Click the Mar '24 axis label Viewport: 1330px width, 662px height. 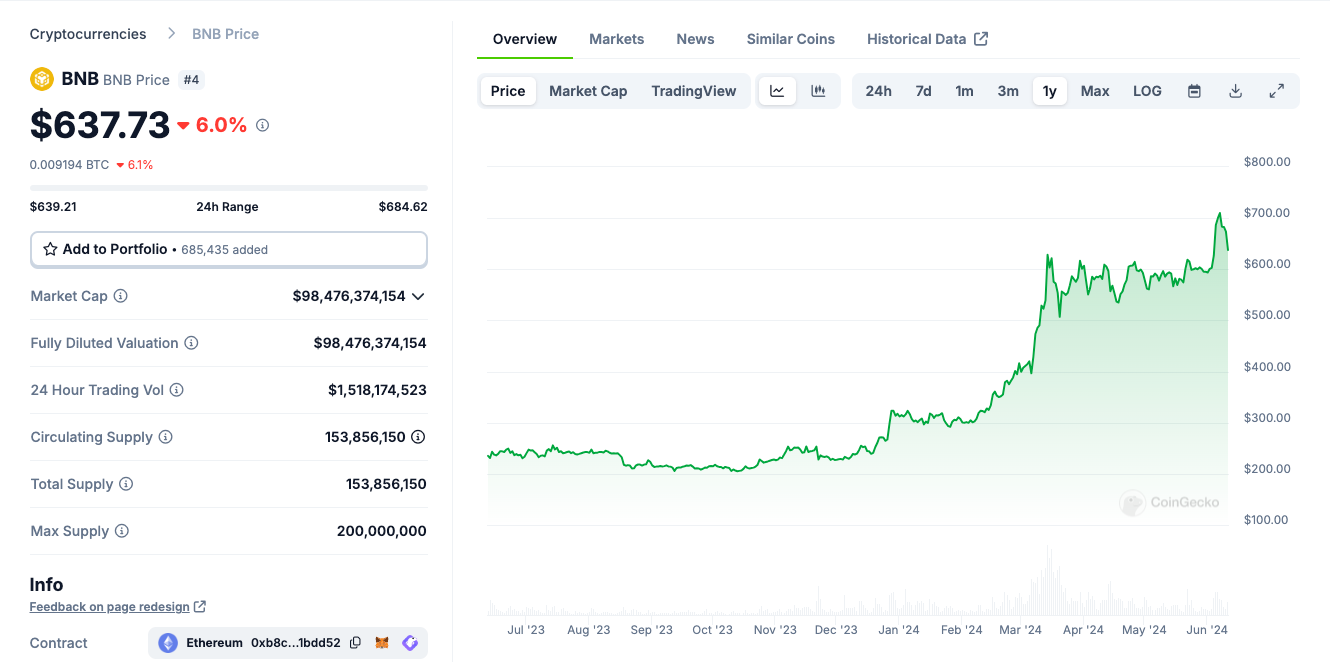coord(1020,630)
